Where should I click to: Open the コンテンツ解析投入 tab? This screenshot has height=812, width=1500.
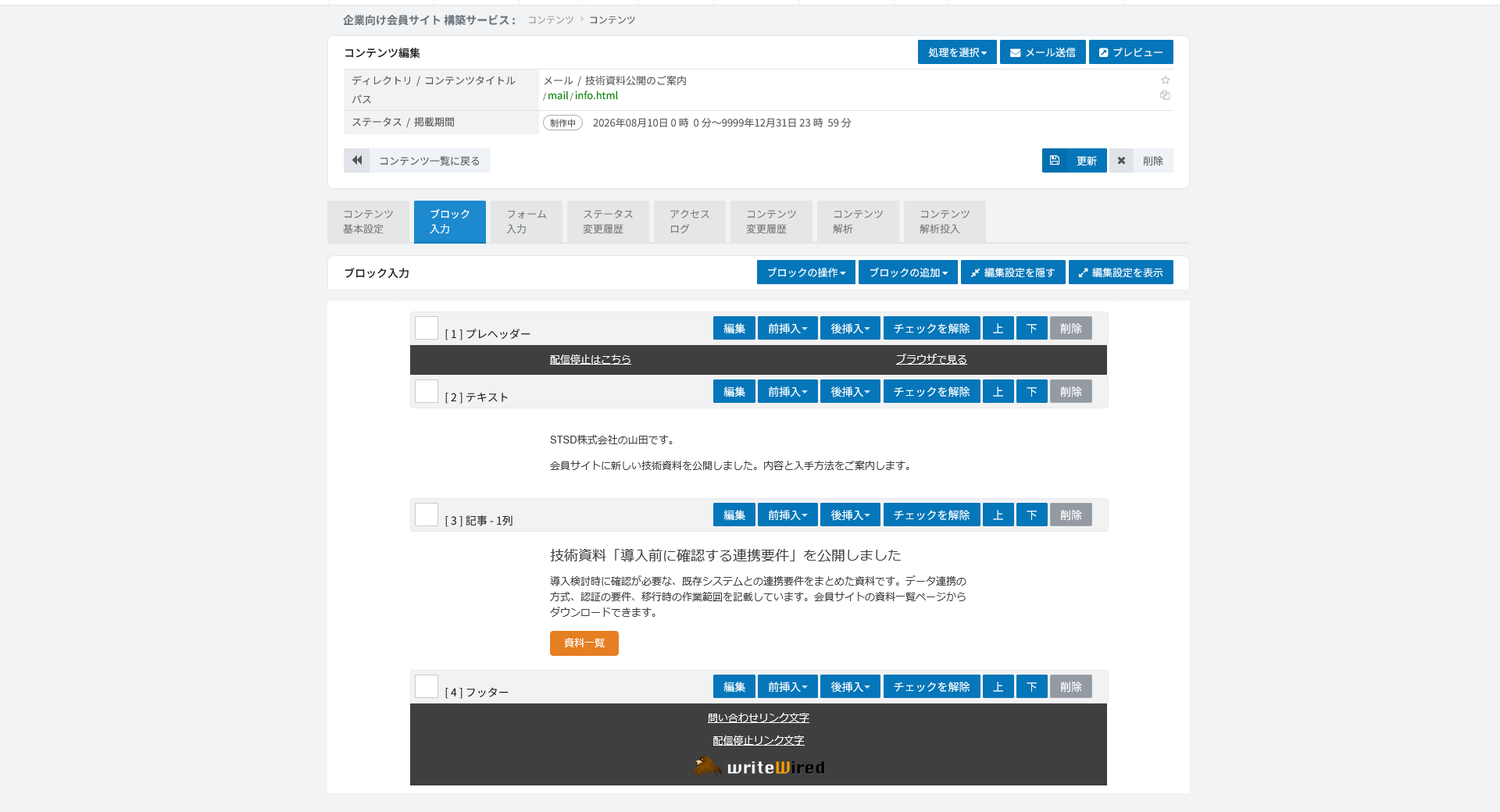tap(945, 222)
